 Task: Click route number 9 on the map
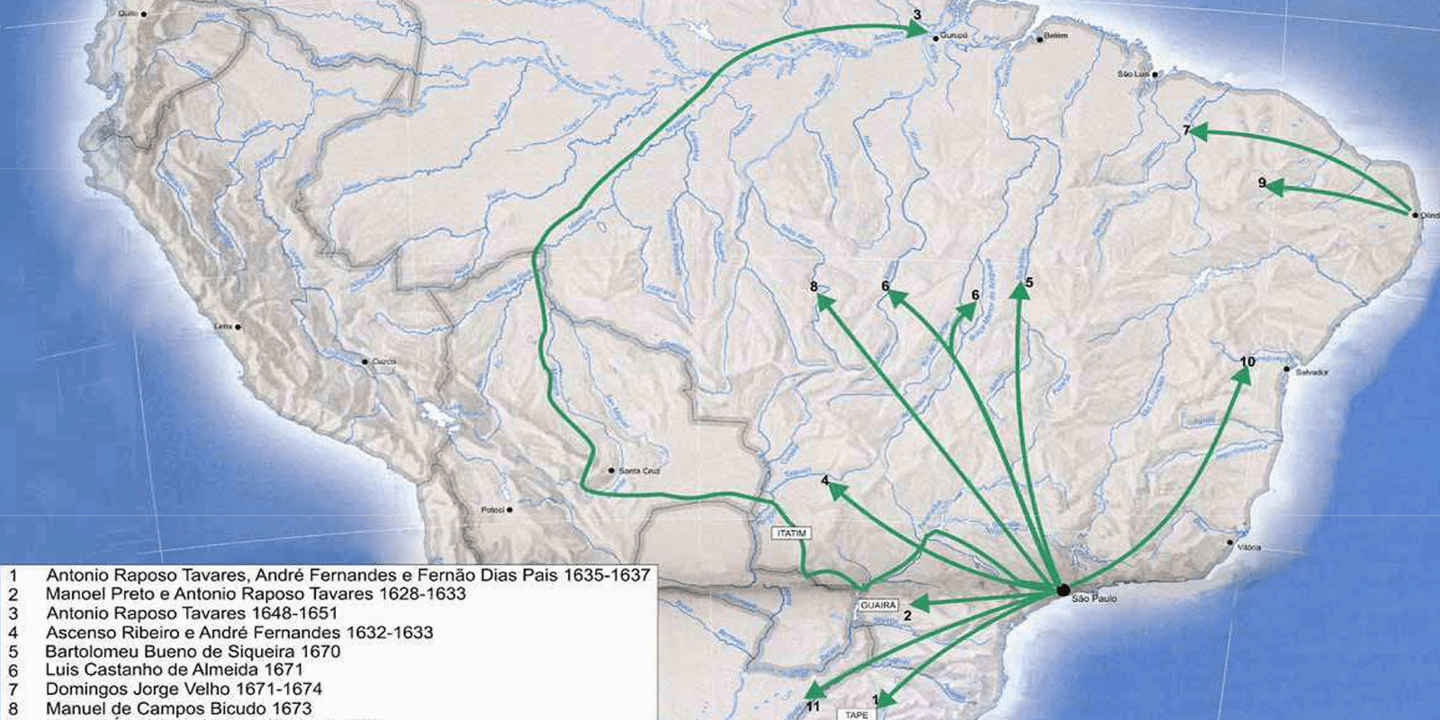[1262, 183]
